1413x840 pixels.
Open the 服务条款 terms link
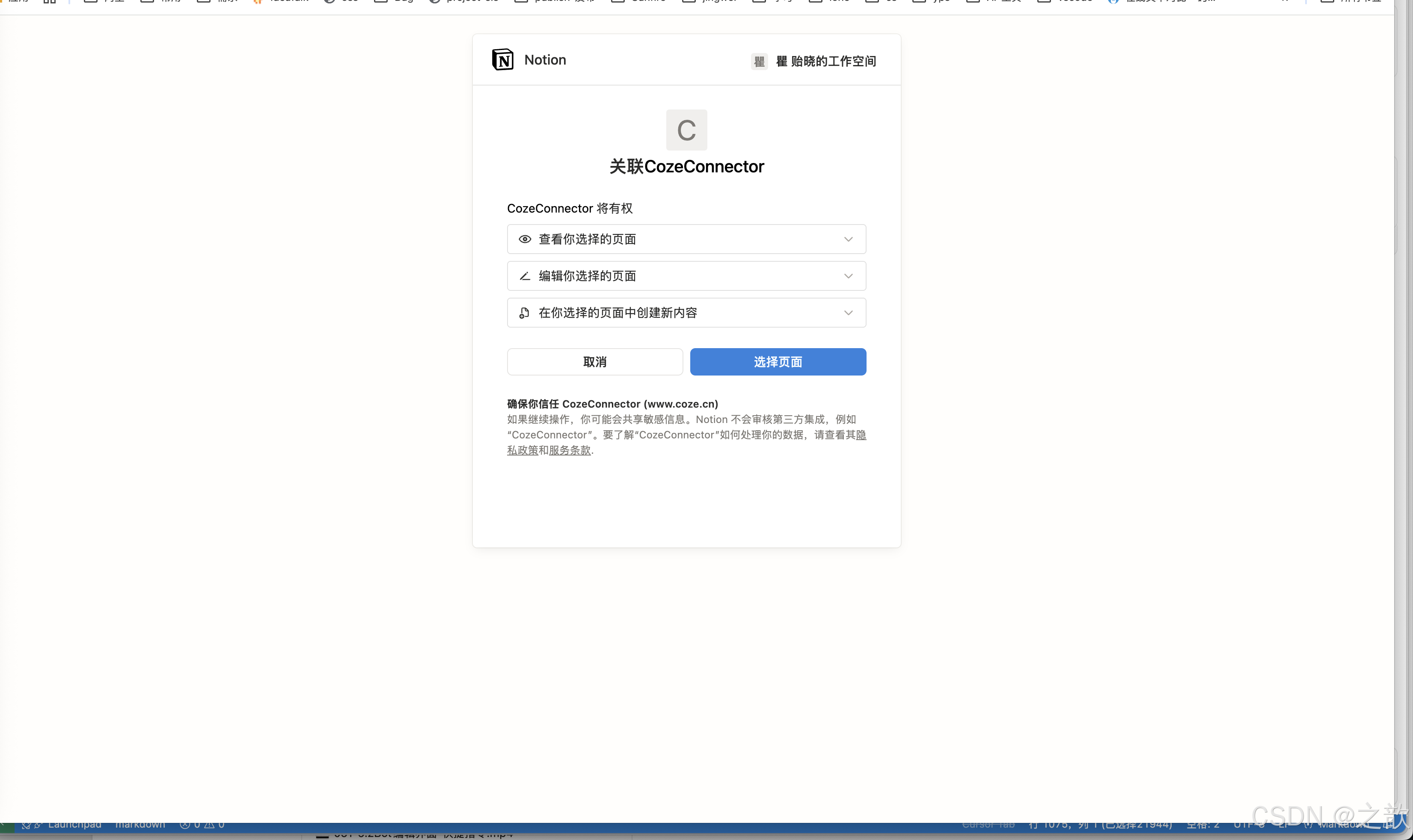click(571, 450)
